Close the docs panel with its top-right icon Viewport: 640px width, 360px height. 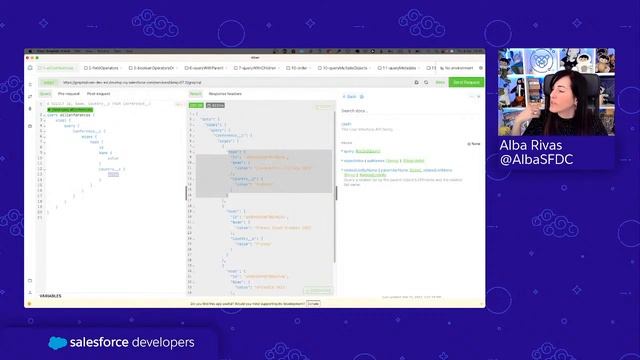tap(479, 97)
